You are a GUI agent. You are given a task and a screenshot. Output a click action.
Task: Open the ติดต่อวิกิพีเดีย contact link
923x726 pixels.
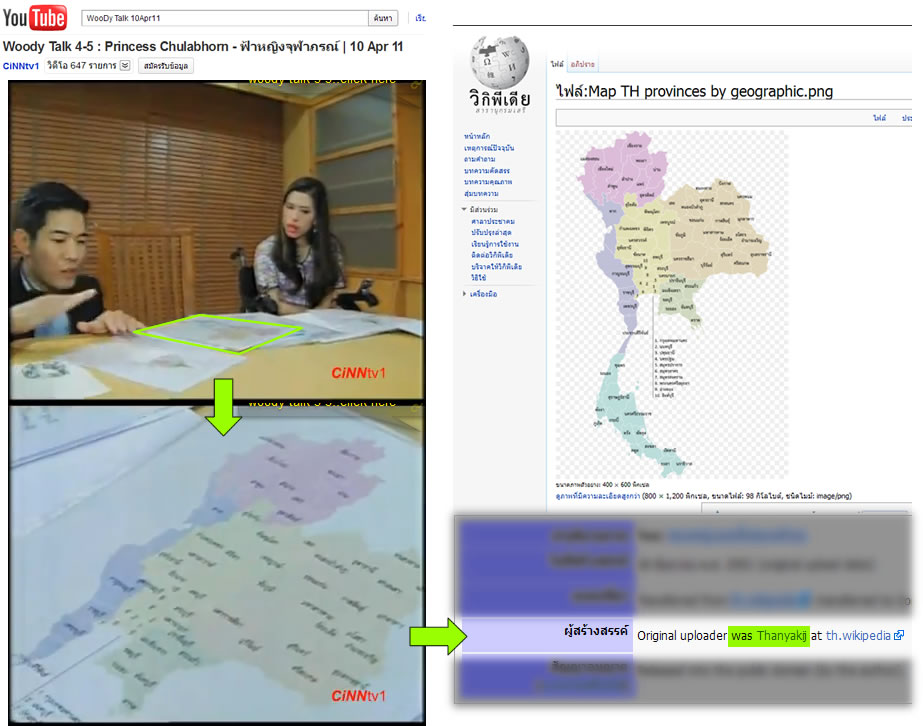pos(492,255)
